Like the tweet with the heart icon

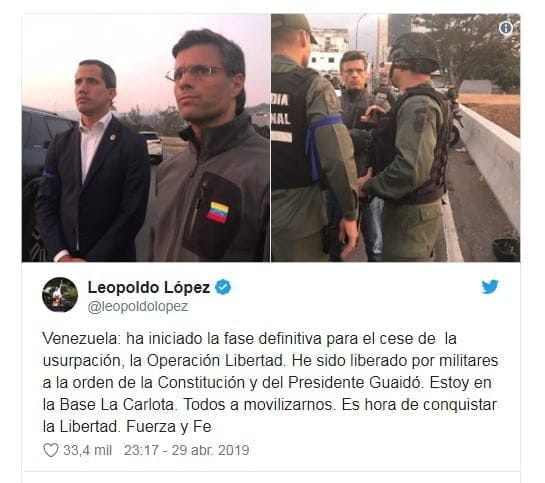click(x=51, y=450)
